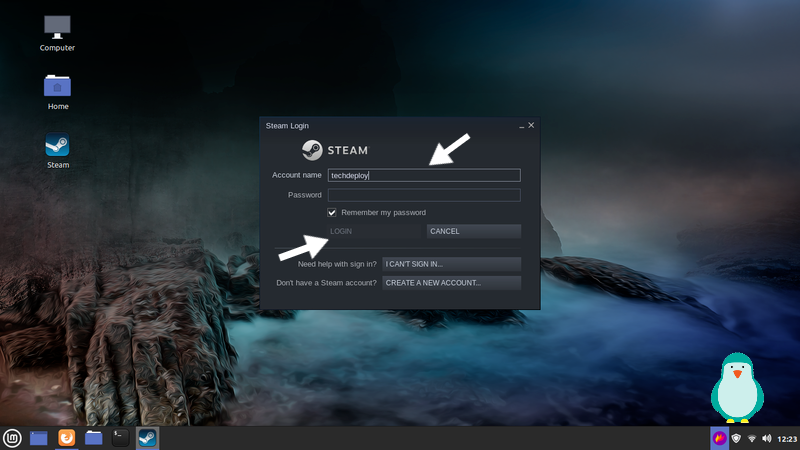The height and width of the screenshot is (450, 800).
Task: Click the Account name label
Action: [296, 175]
